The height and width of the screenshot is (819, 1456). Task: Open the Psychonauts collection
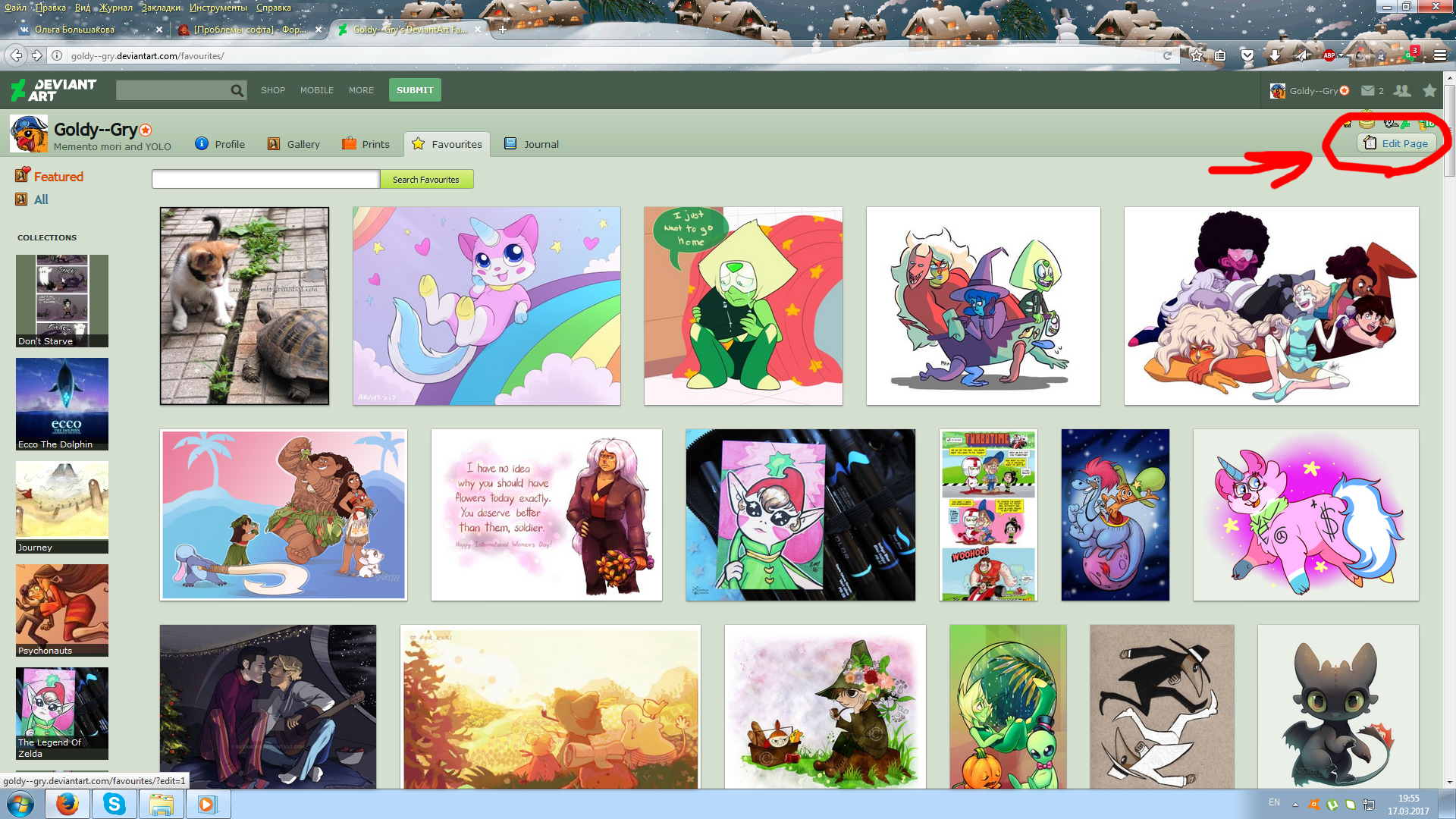pos(62,610)
